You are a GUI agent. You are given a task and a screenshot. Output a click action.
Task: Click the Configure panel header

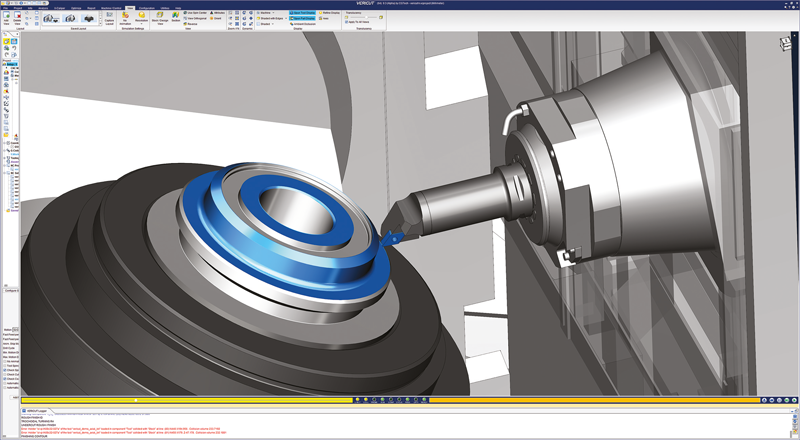(11, 290)
